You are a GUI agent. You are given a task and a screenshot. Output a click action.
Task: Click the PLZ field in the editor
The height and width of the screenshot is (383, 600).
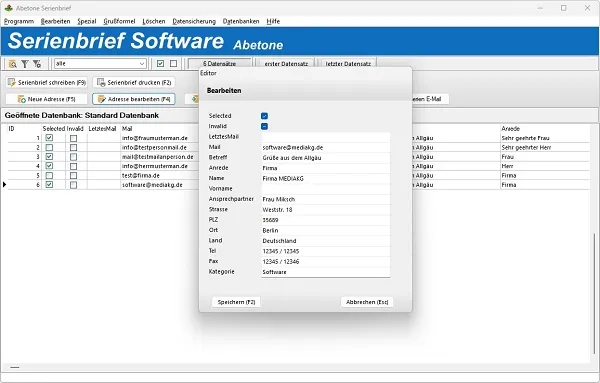tap(326, 220)
